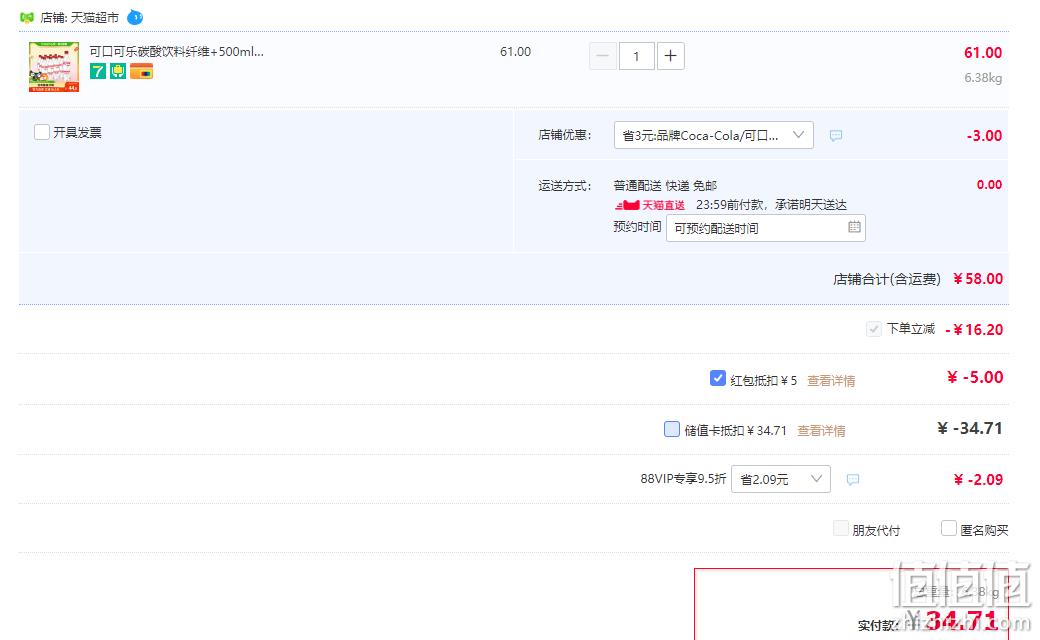Open the blue Wangwang chat icon
Screen dimensions: 1040x640
tap(135, 17)
